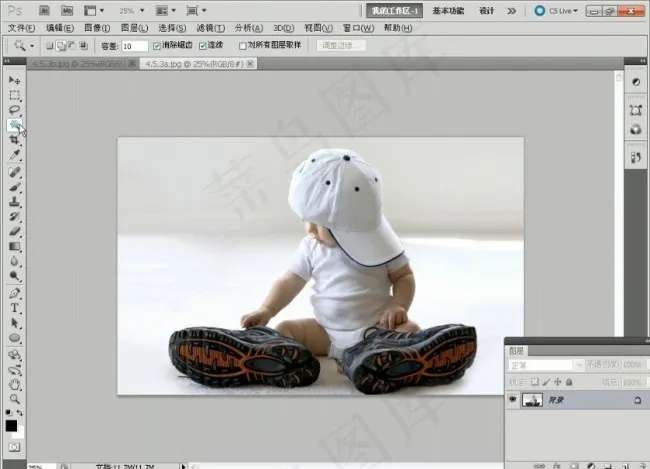Enable 对所有图层取样 checkbox
Image resolution: width=650 pixels, height=469 pixels.
pyautogui.click(x=242, y=46)
